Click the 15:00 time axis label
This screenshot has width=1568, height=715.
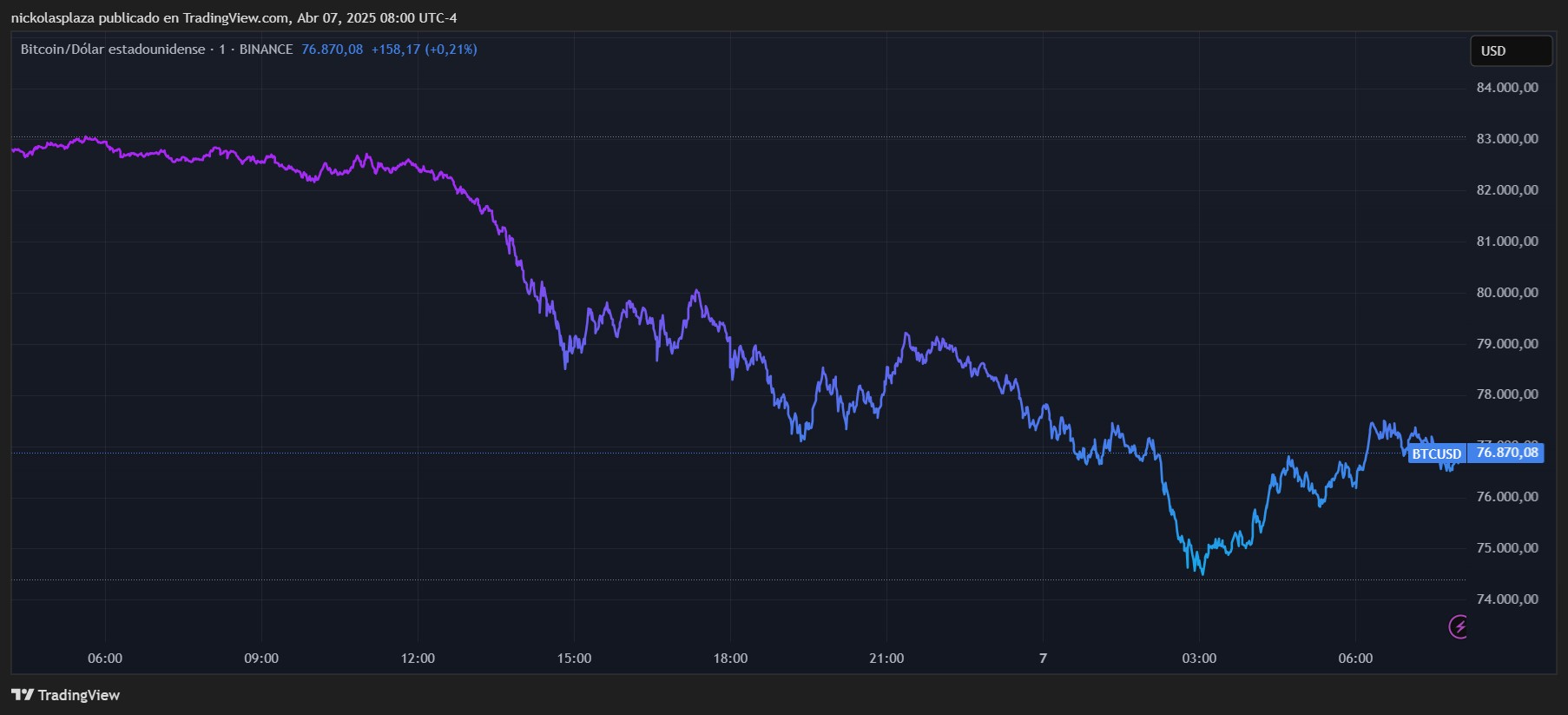pos(574,659)
